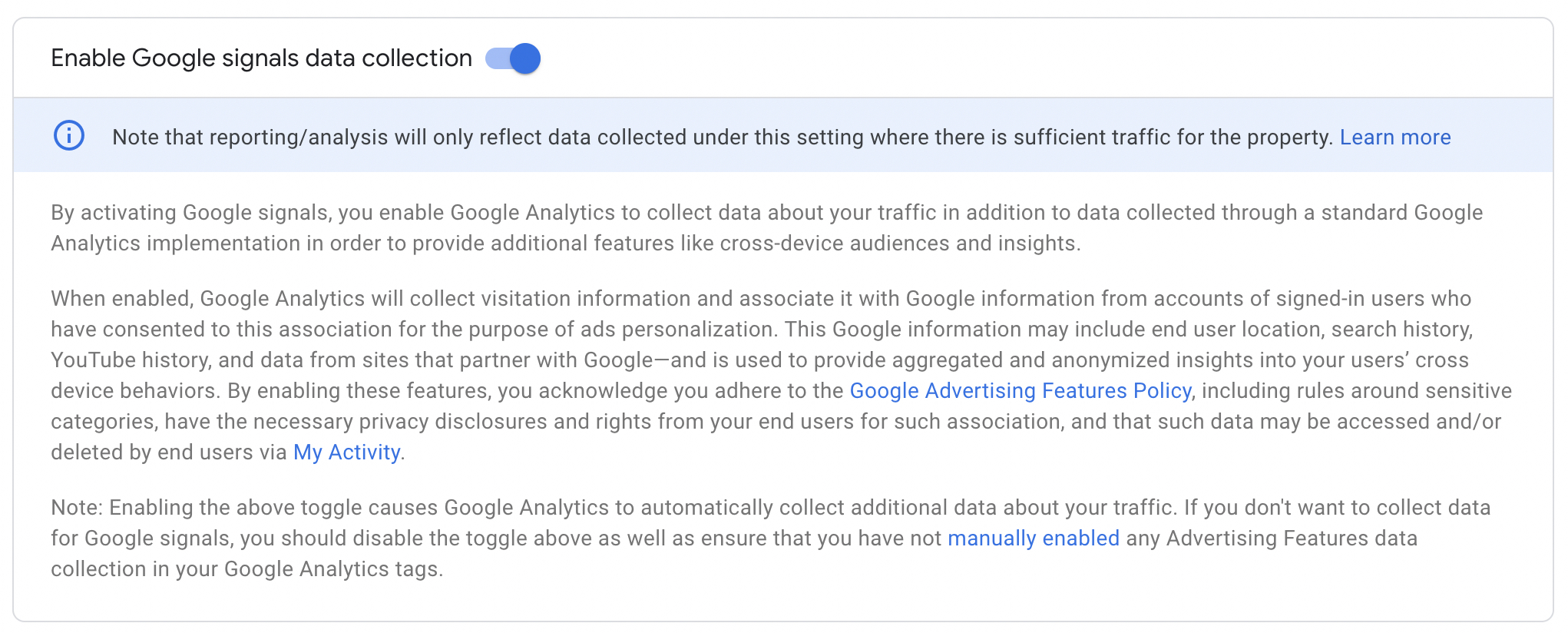The image size is (1568, 633).
Task: Click the phrase 'cross-device audiences and insights'
Action: pos(898,243)
